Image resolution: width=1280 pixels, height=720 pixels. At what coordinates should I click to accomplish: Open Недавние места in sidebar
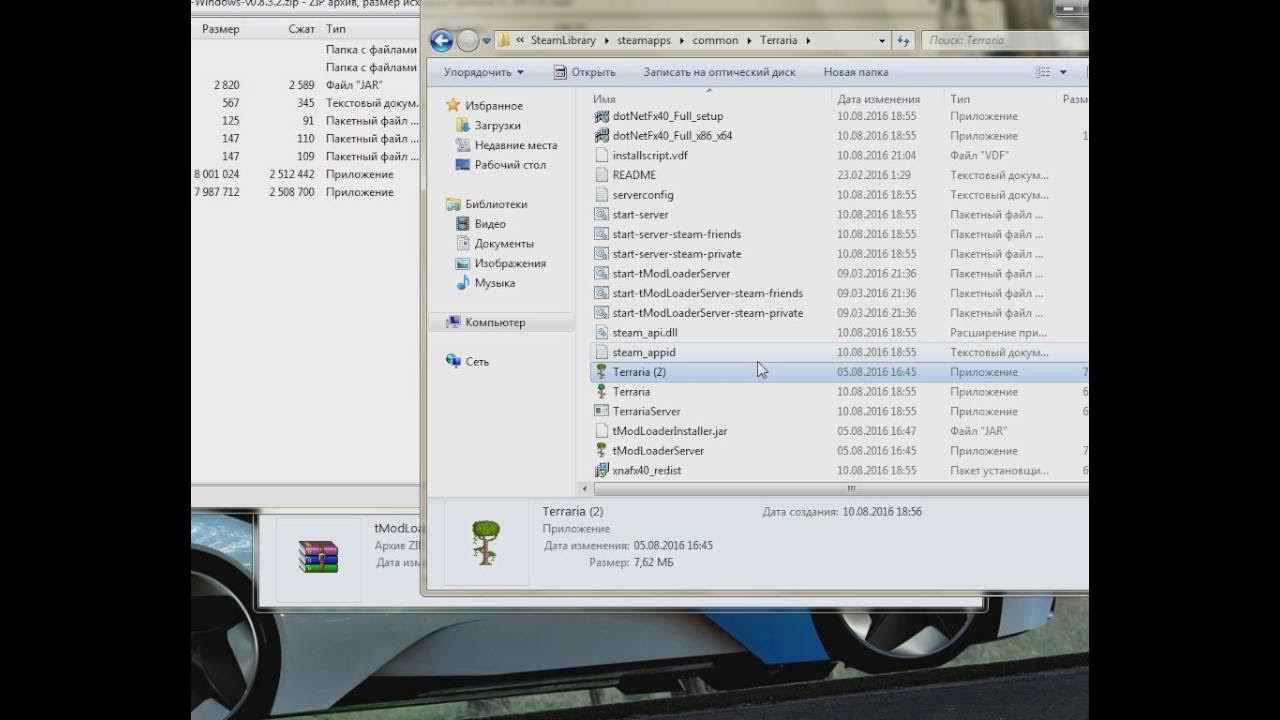pos(506,145)
